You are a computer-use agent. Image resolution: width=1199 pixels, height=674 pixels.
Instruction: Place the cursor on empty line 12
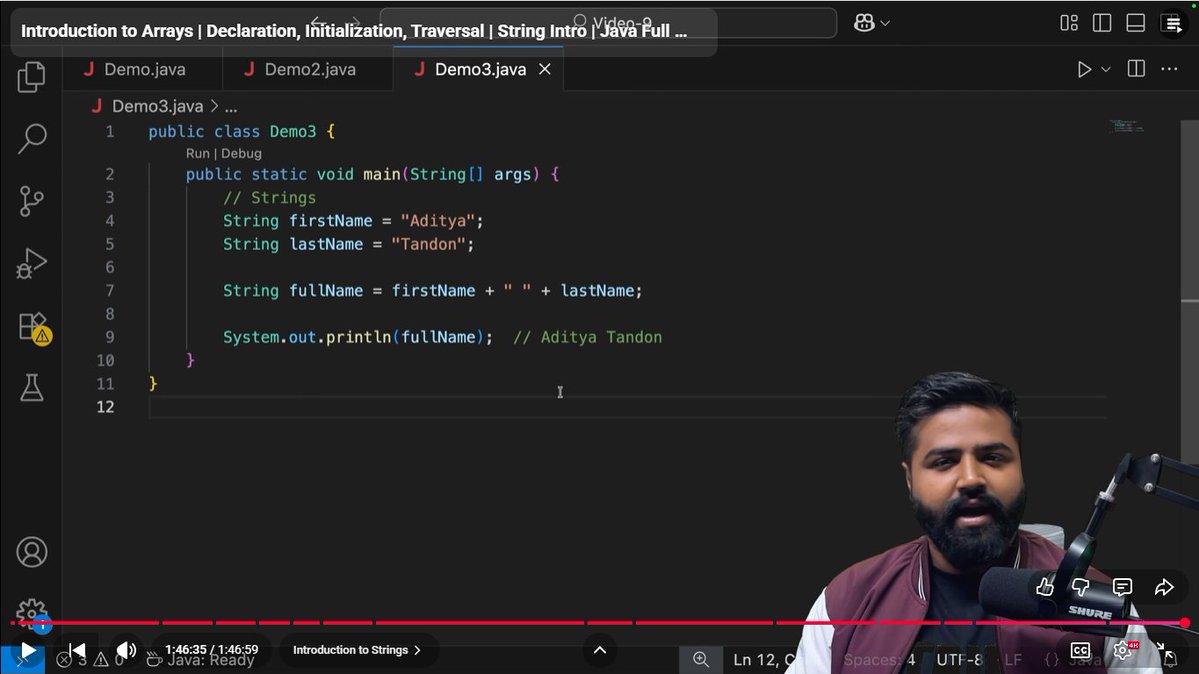point(627,407)
